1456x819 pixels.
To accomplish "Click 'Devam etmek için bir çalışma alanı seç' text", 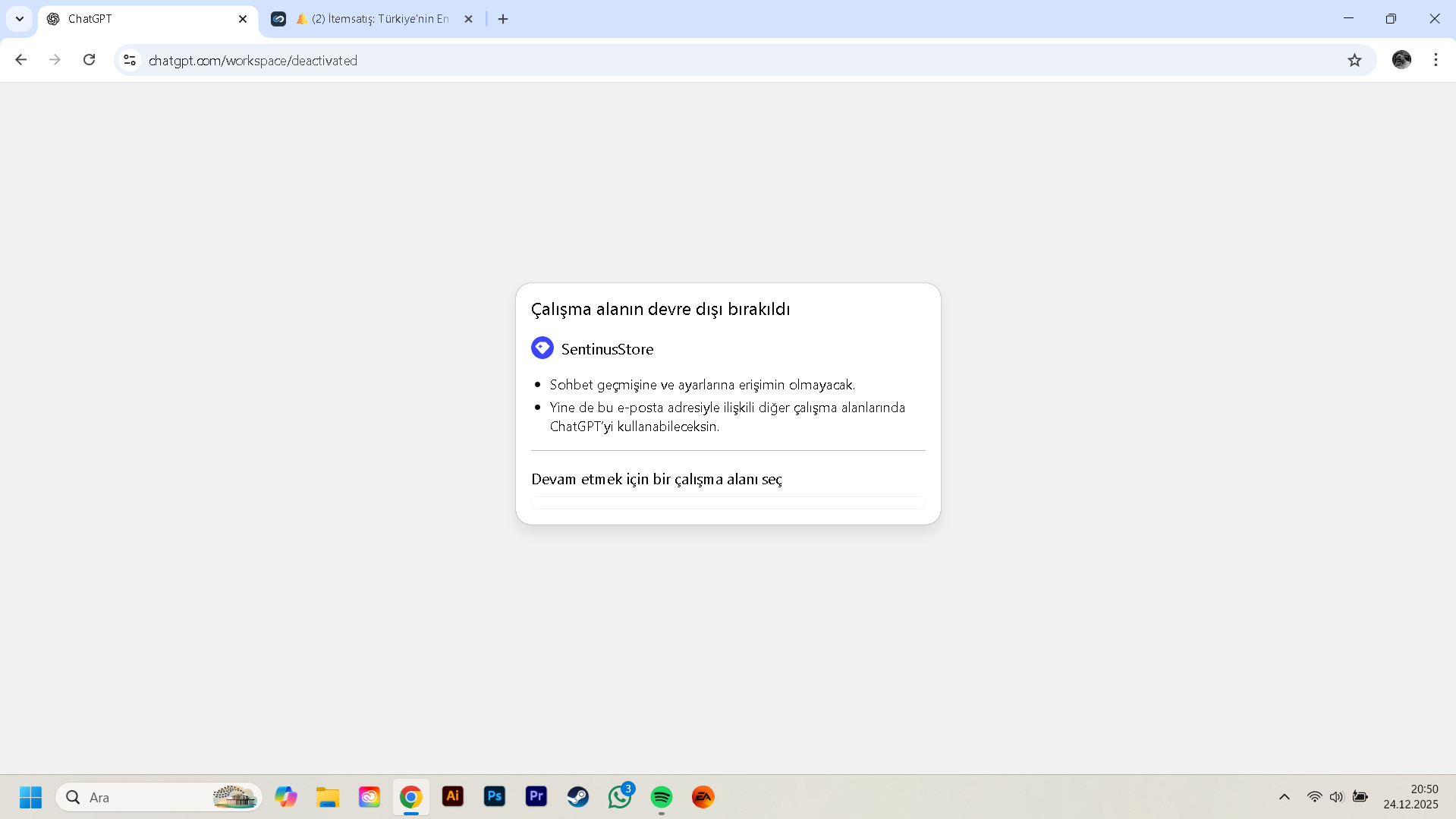I will pos(656,479).
